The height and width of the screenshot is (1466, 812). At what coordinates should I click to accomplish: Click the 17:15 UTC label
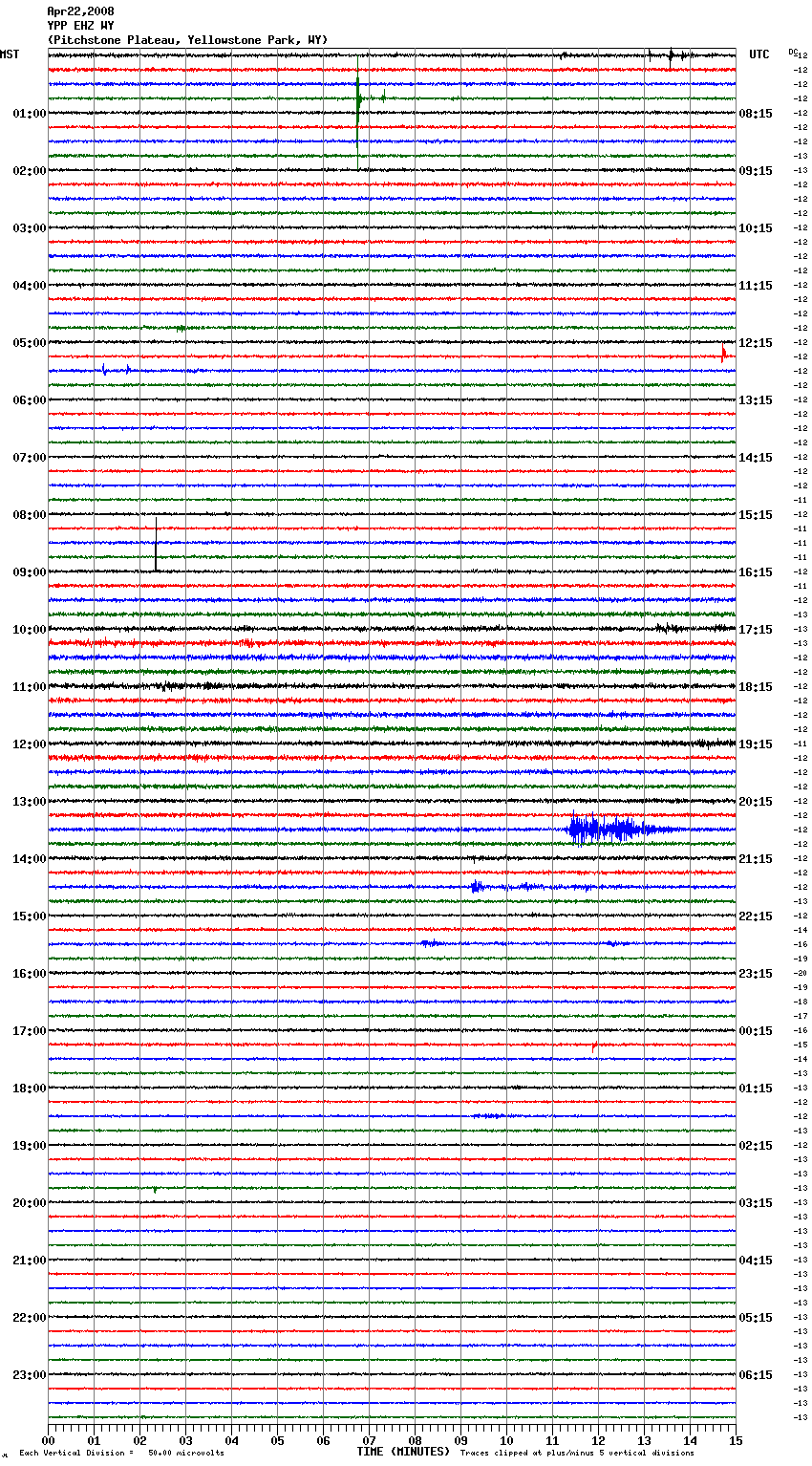756,630
